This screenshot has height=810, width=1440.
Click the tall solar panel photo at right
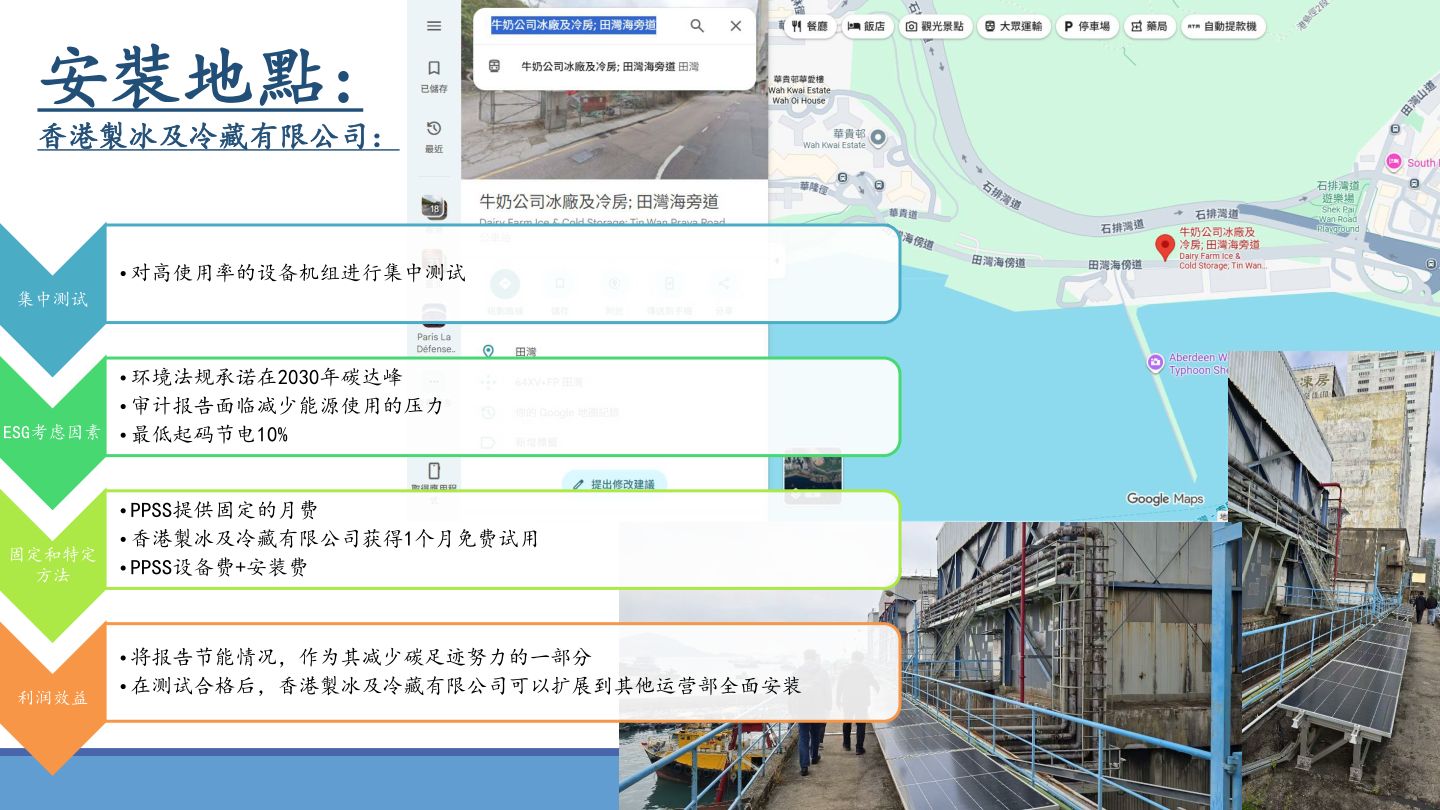click(x=1334, y=580)
